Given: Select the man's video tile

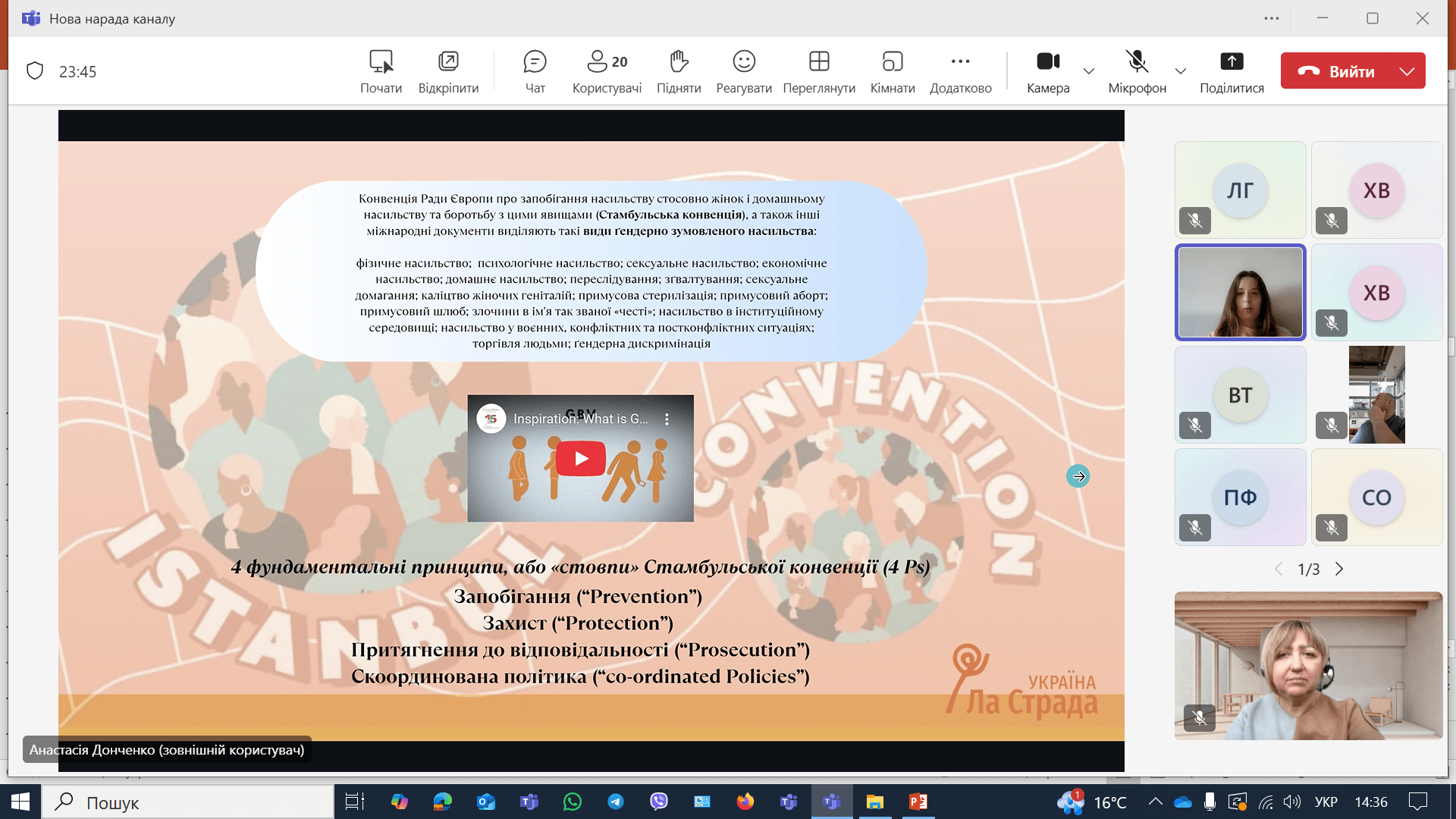Looking at the screenshot, I should [x=1376, y=395].
